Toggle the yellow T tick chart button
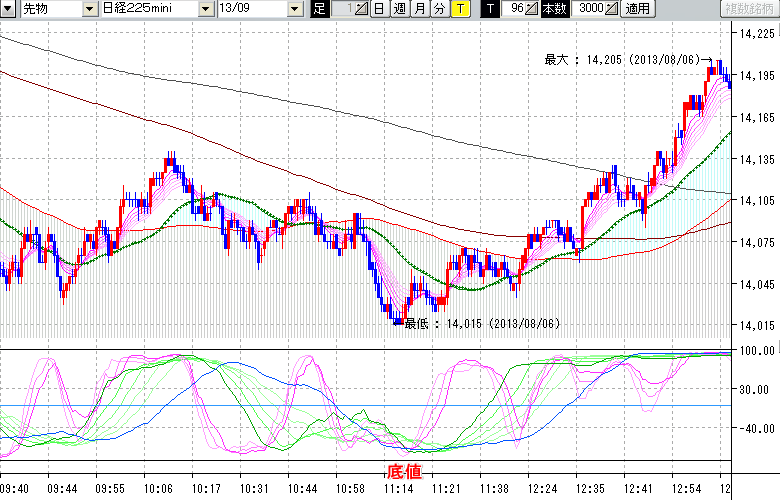Viewport: 780px width, 500px height. coord(459,9)
